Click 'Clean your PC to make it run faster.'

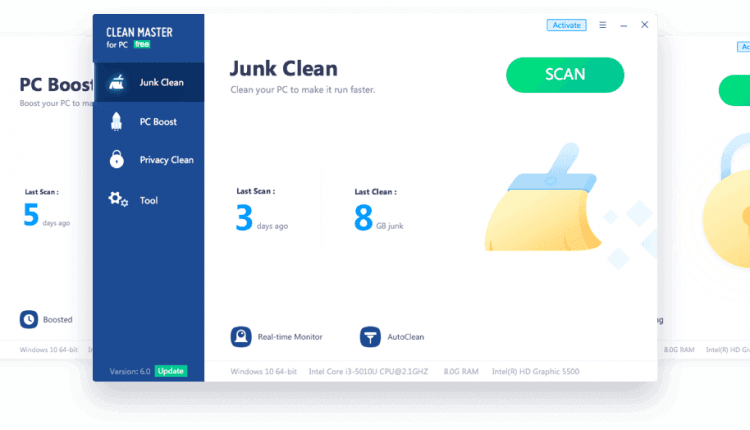point(303,89)
